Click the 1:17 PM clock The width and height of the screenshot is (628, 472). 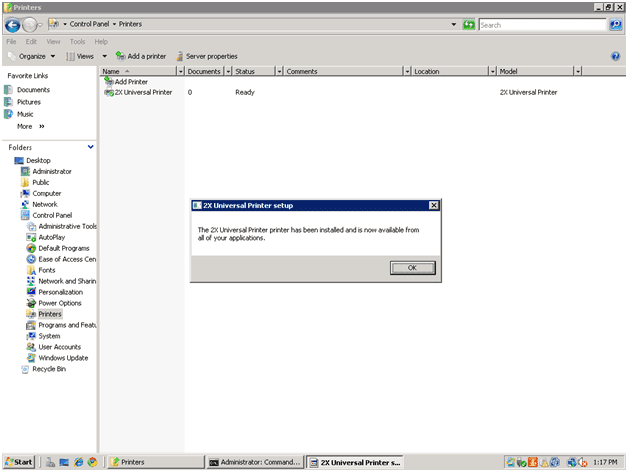pyautogui.click(x=605, y=462)
